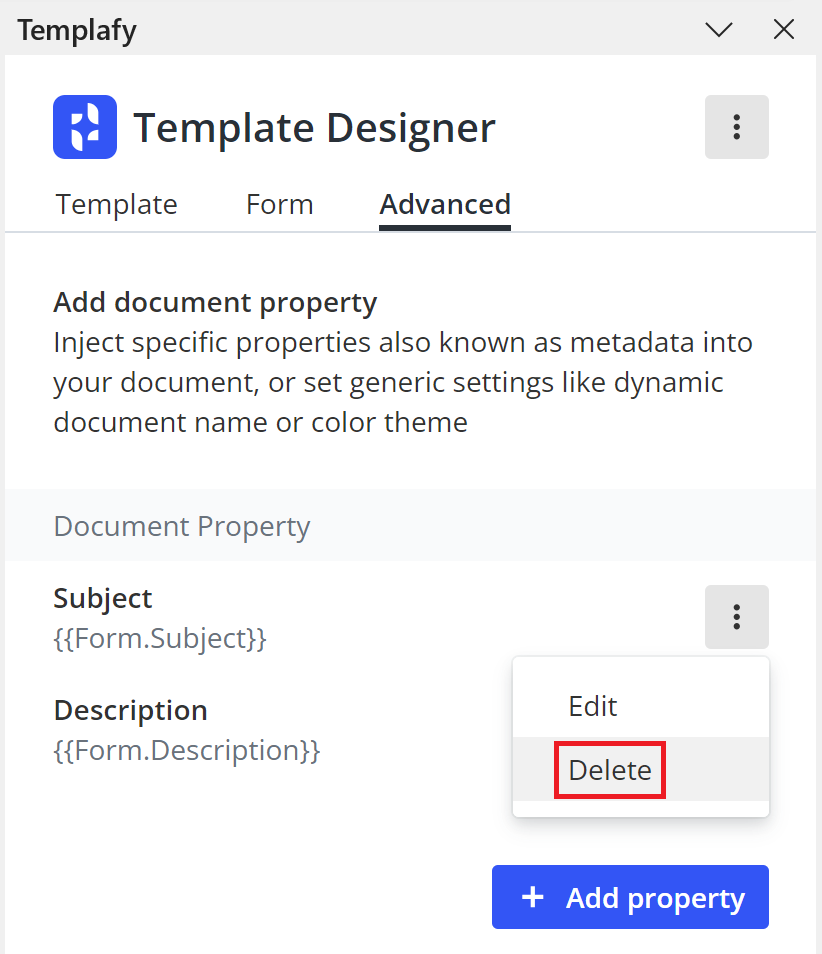Select the {{Form.Subject}} binding text

[160, 638]
